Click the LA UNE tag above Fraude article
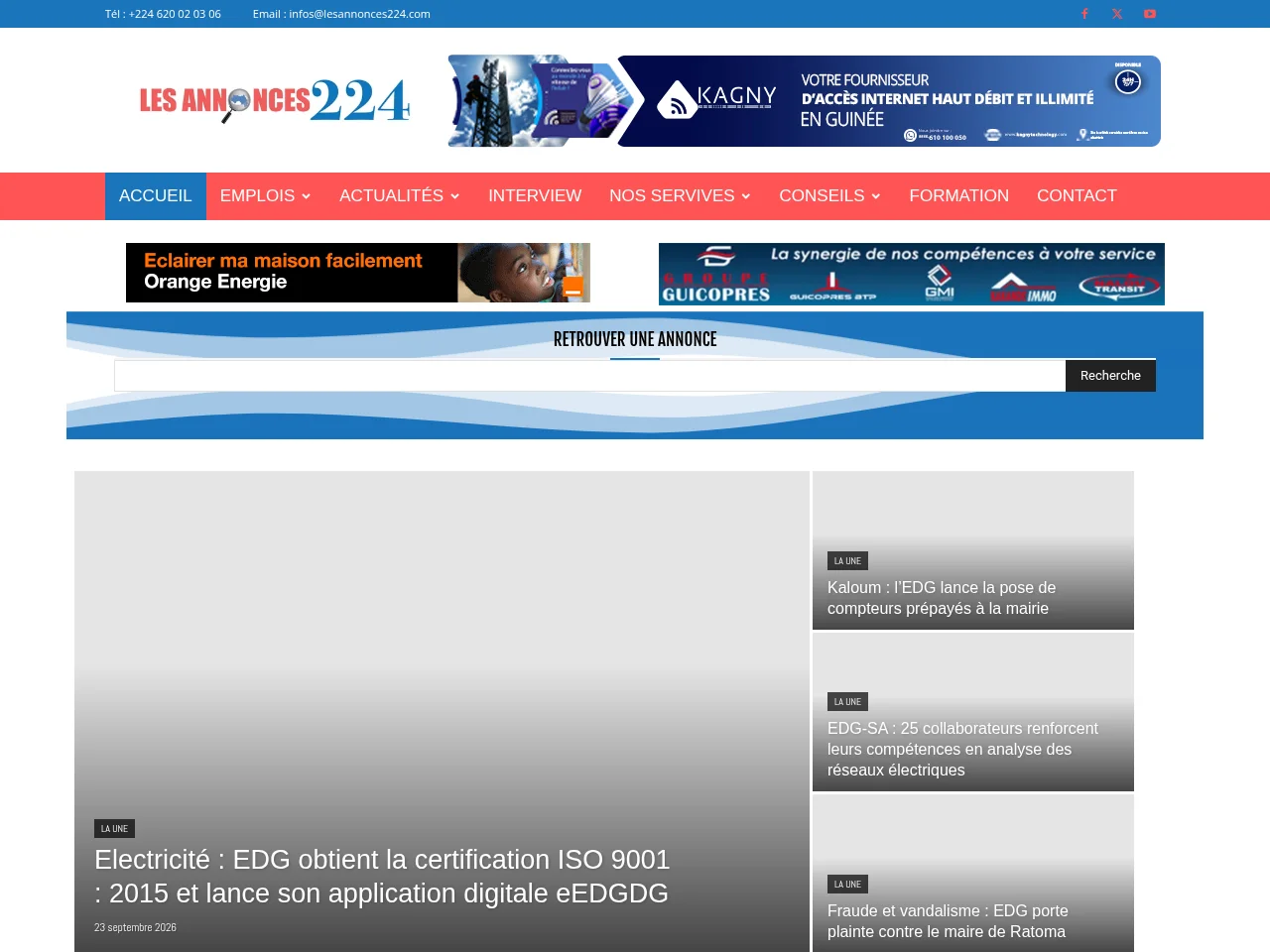Image resolution: width=1270 pixels, height=952 pixels. tap(847, 885)
